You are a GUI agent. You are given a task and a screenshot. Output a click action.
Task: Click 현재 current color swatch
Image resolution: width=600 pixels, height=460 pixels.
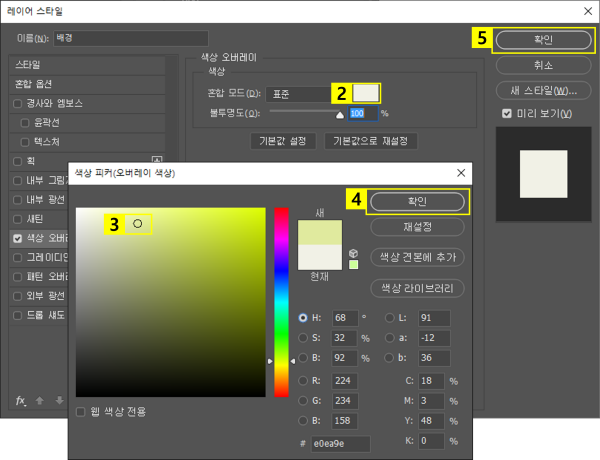[x=320, y=257]
